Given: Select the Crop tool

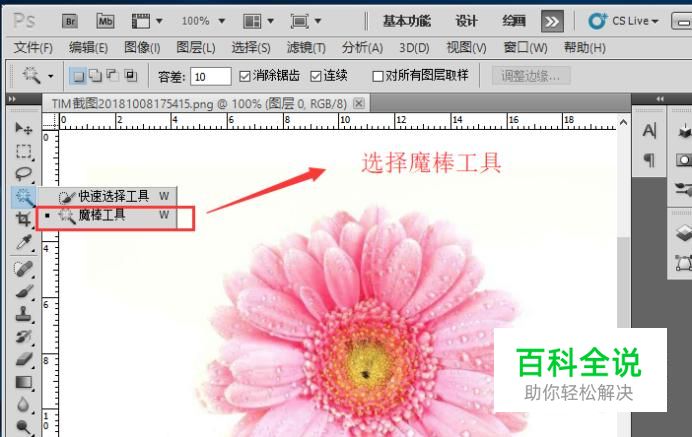Looking at the screenshot, I should click(23, 219).
